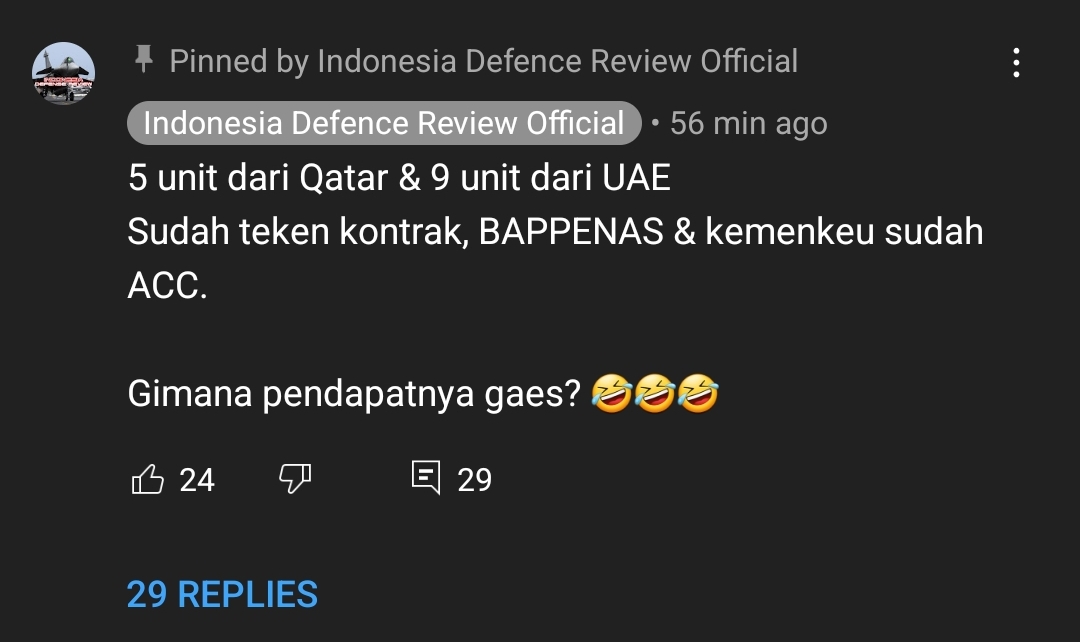1080x642 pixels.
Task: Tap the first laughing emoji
Action: pos(612,394)
